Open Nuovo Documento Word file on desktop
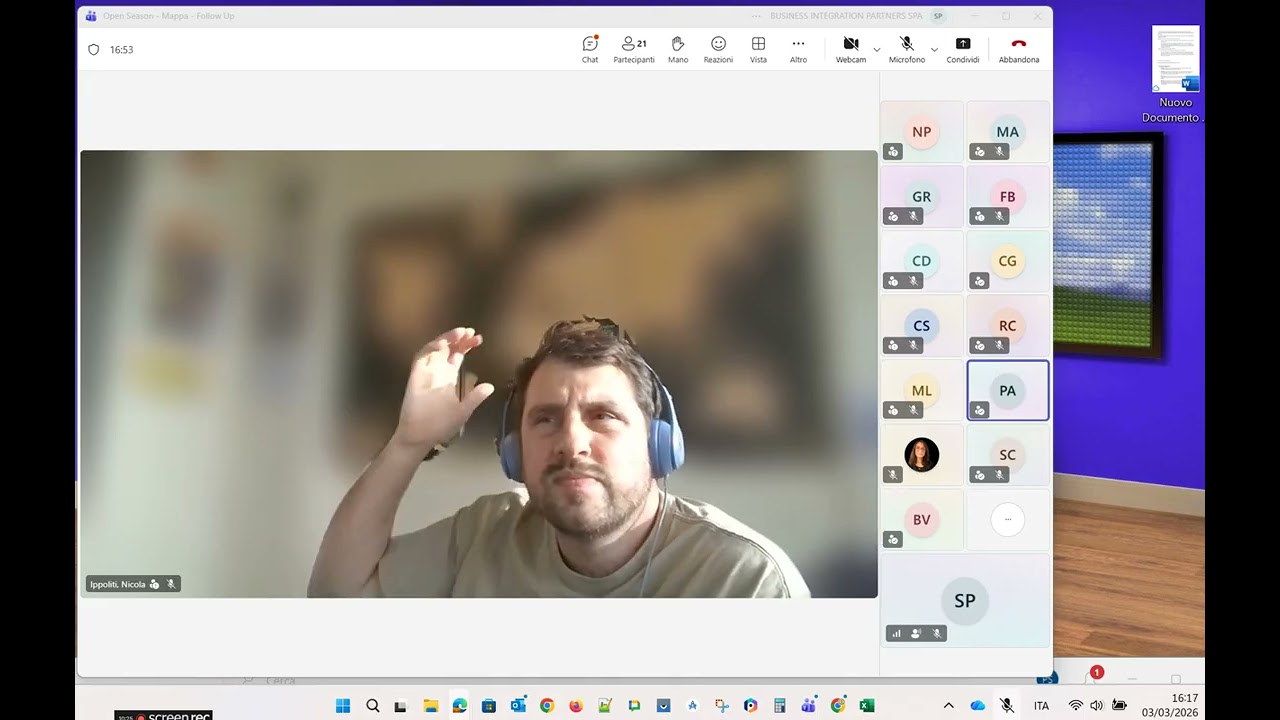This screenshot has width=1280, height=720. pos(1175,75)
